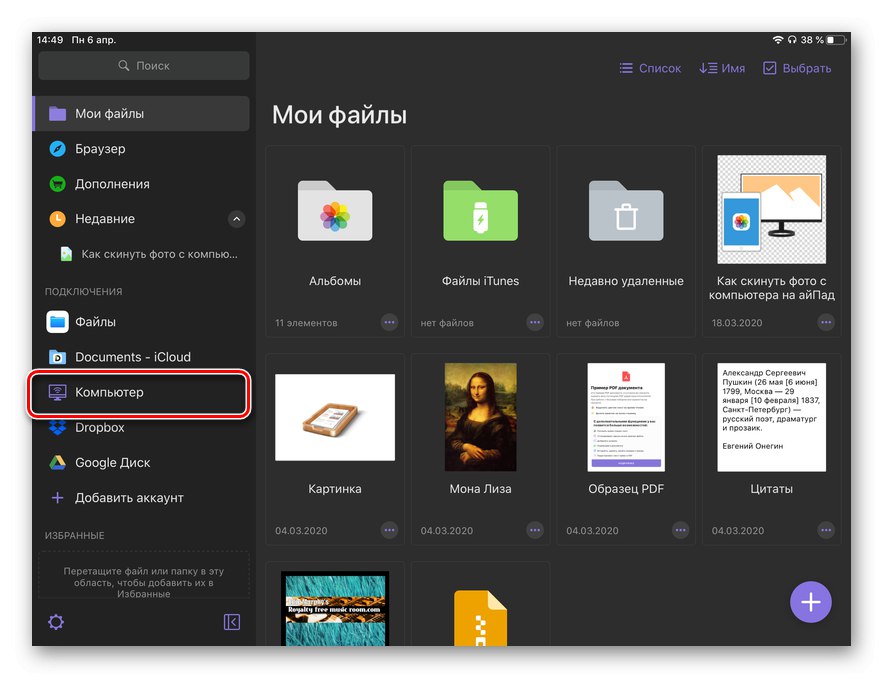
Task: Click the Wi-Fi status icon
Action: (x=778, y=40)
